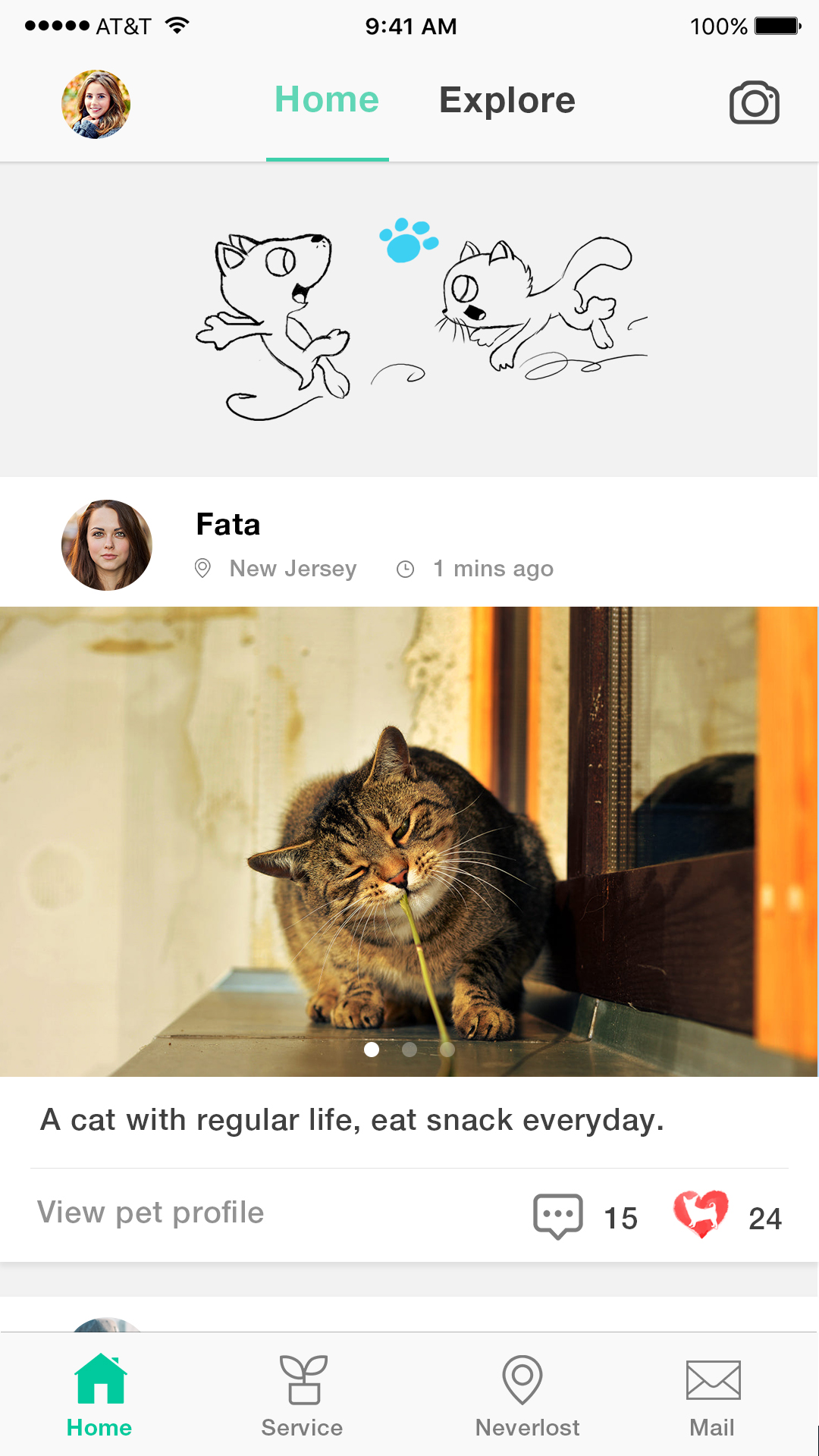Open Mail envelope icon
This screenshot has width=819, height=1456.
point(713,1379)
